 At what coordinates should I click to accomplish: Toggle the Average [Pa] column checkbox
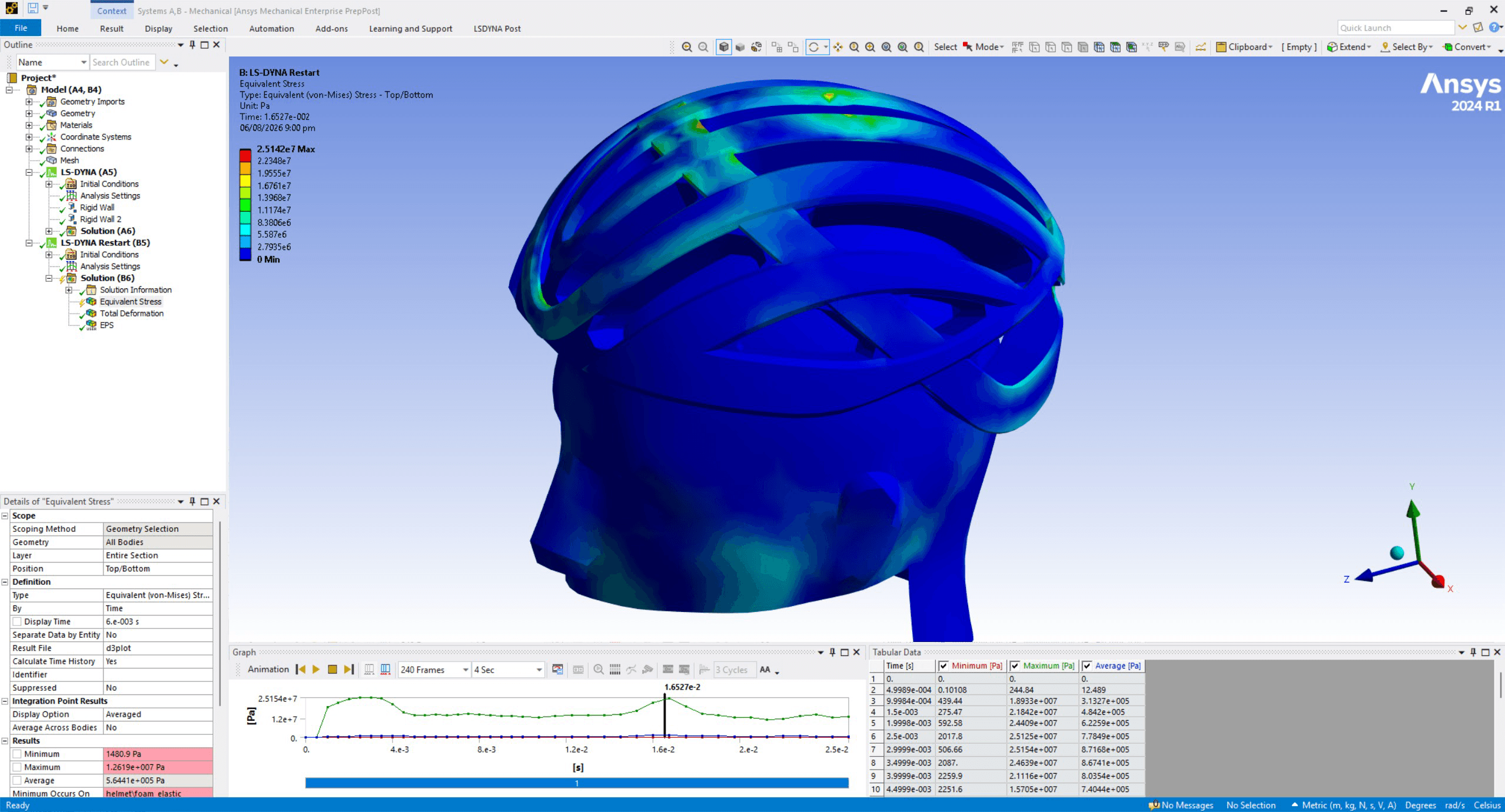(1087, 666)
